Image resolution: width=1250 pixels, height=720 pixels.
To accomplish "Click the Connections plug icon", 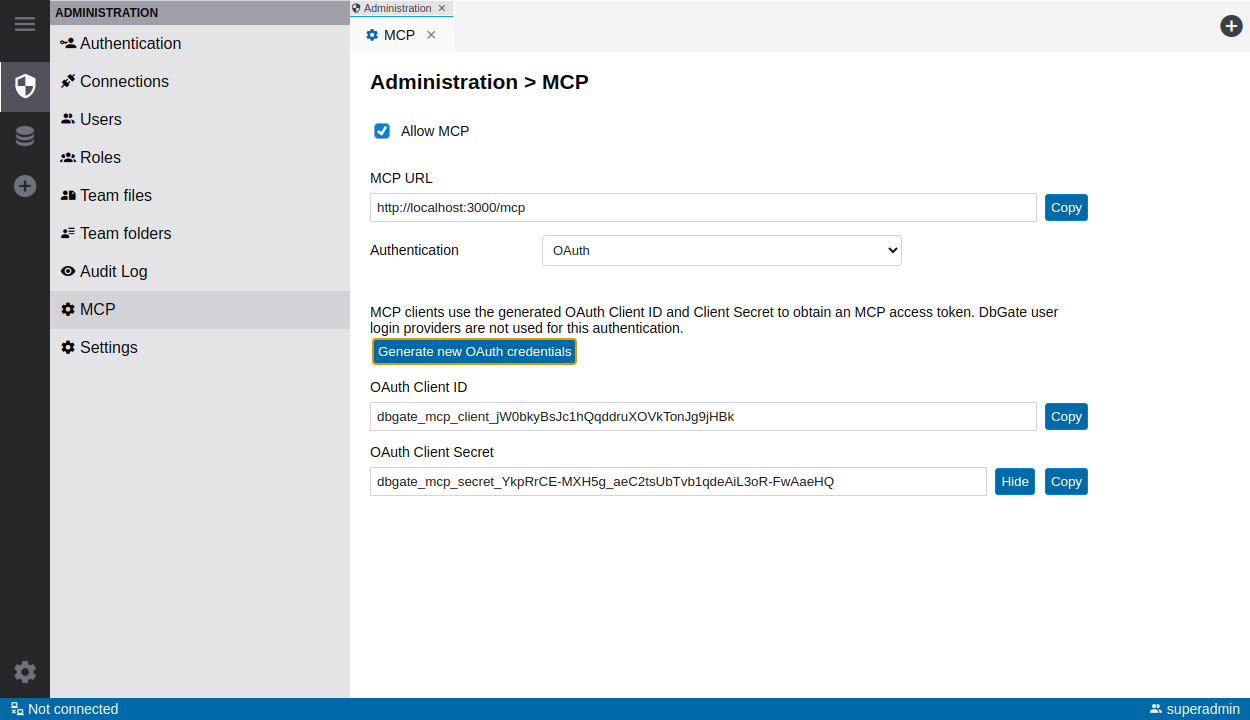I will tap(68, 81).
